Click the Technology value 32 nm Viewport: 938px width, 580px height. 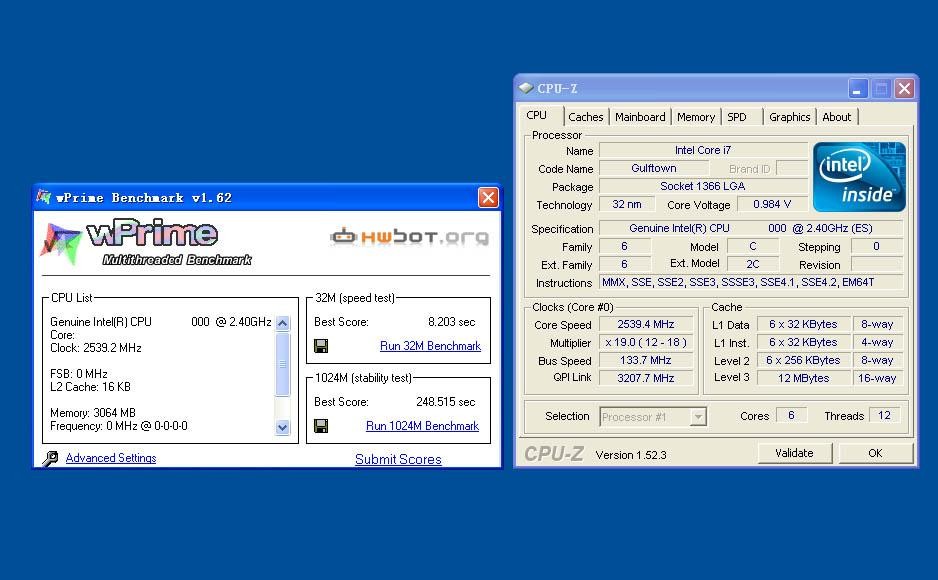[626, 204]
